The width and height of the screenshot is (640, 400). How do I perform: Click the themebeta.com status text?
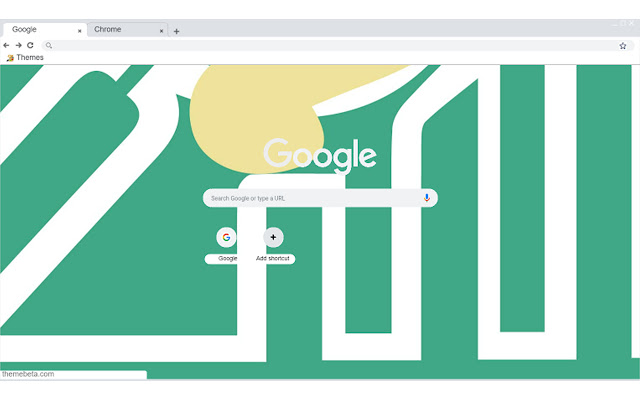tap(28, 374)
